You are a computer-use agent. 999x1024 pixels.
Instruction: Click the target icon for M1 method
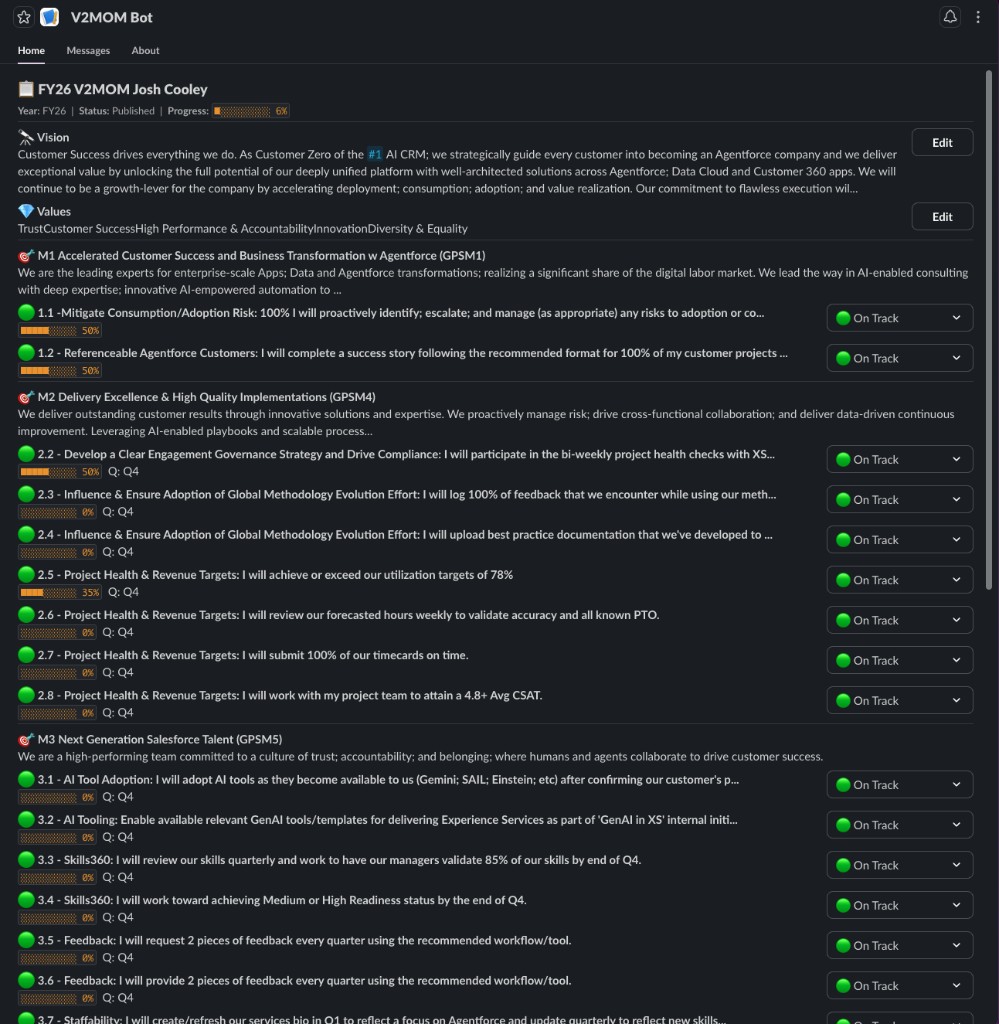(25, 255)
